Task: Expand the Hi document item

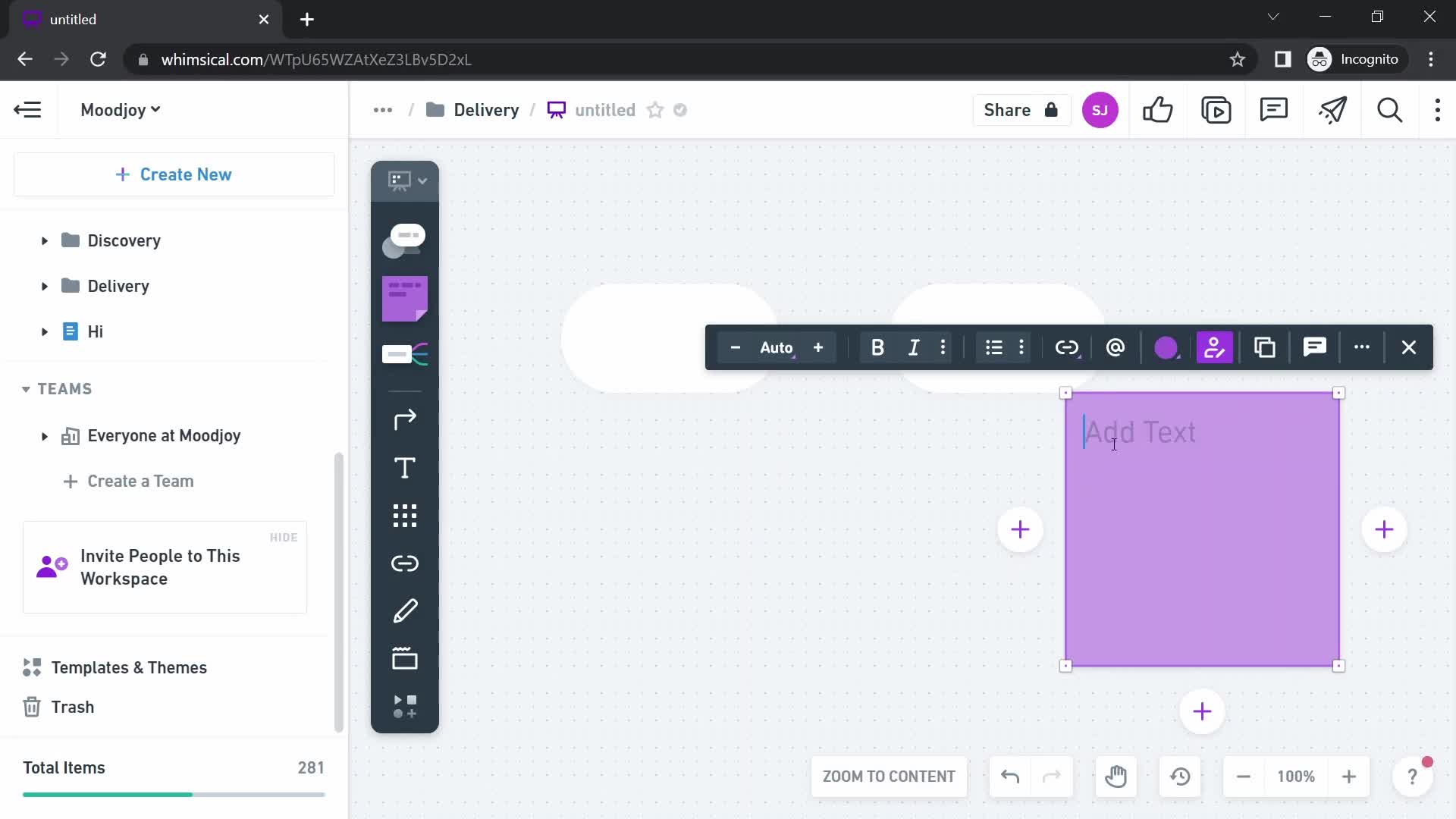Action: tap(44, 332)
